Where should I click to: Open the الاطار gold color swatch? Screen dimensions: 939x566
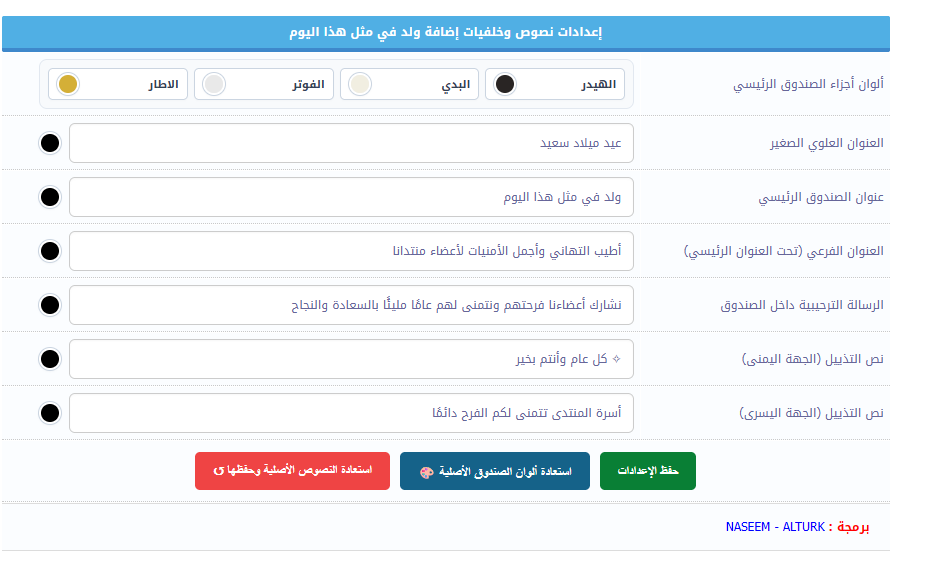[x=68, y=84]
